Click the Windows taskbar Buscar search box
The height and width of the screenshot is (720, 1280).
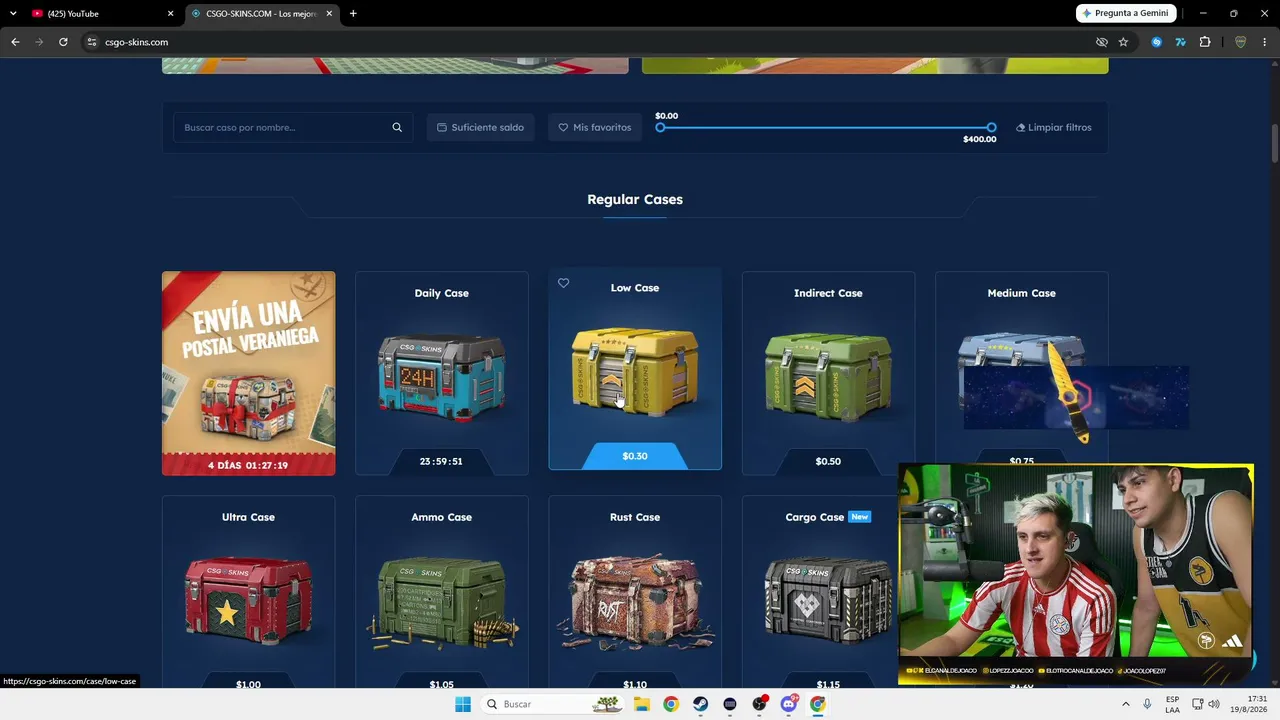551,704
